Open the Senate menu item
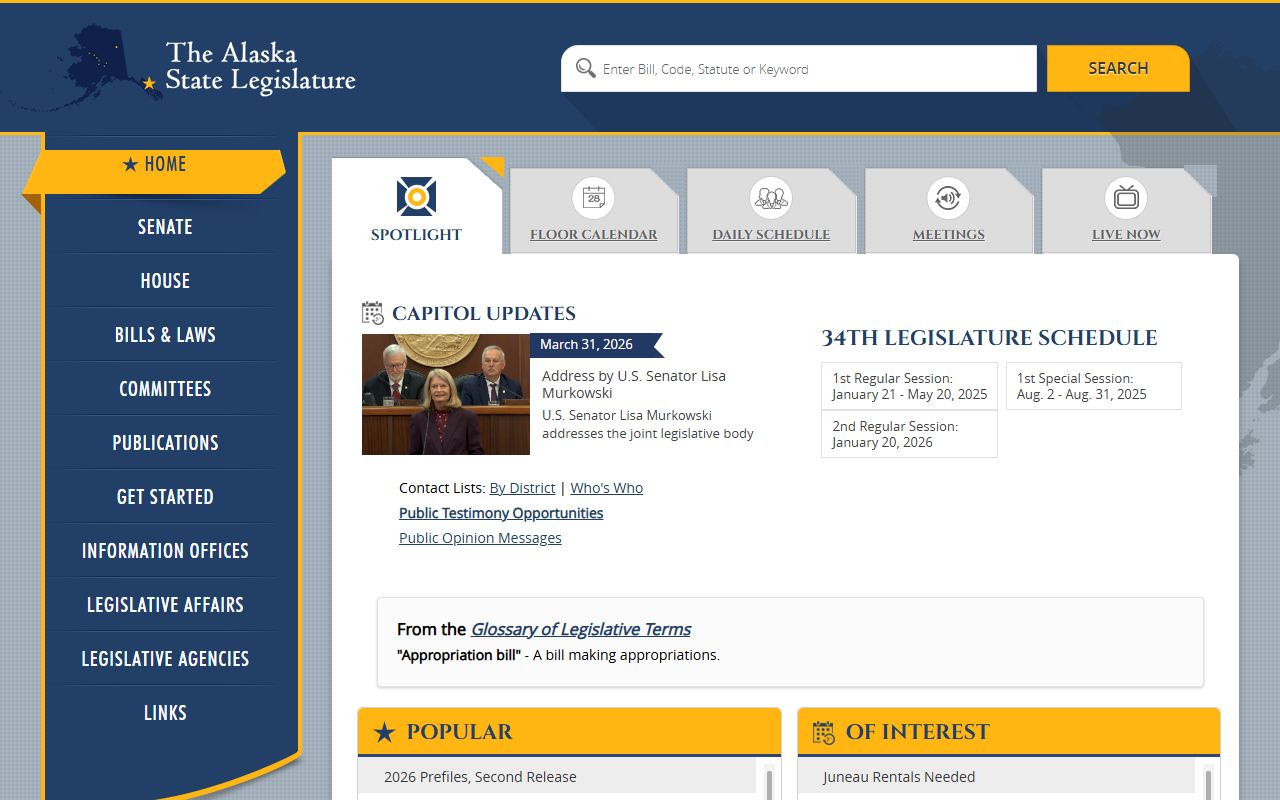Viewport: 1280px width, 800px height. click(165, 227)
